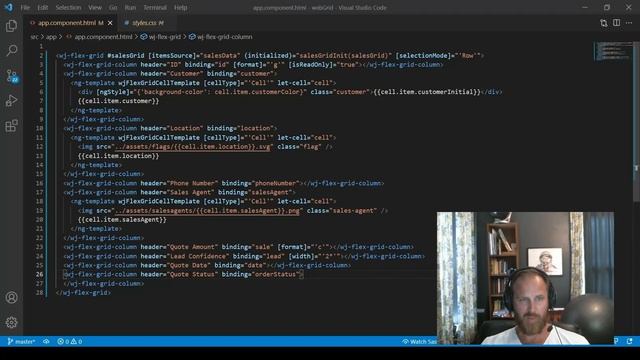Click the "Quote Date" header on line 25
640x360 pixels.
(x=189, y=265)
